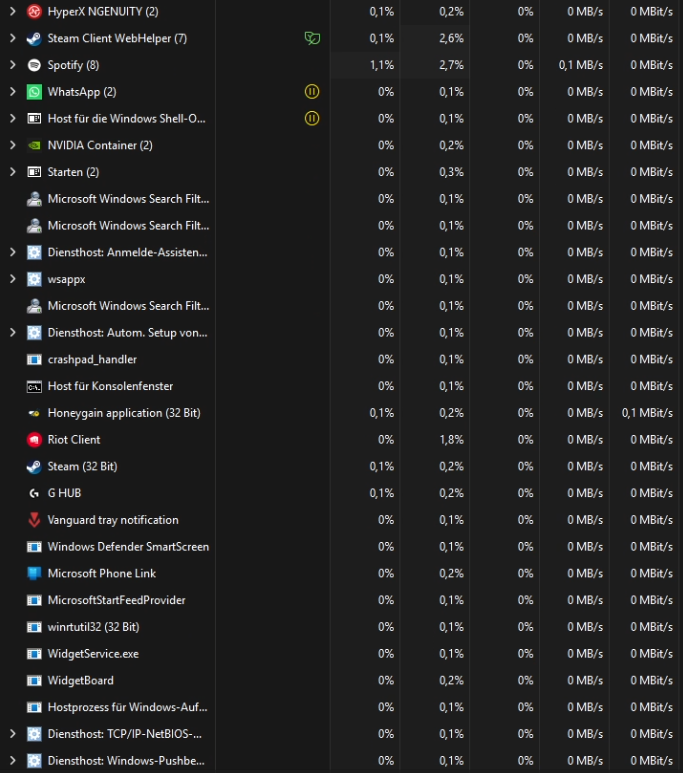
Task: Click the Riot Client red icon
Action: (x=34, y=440)
